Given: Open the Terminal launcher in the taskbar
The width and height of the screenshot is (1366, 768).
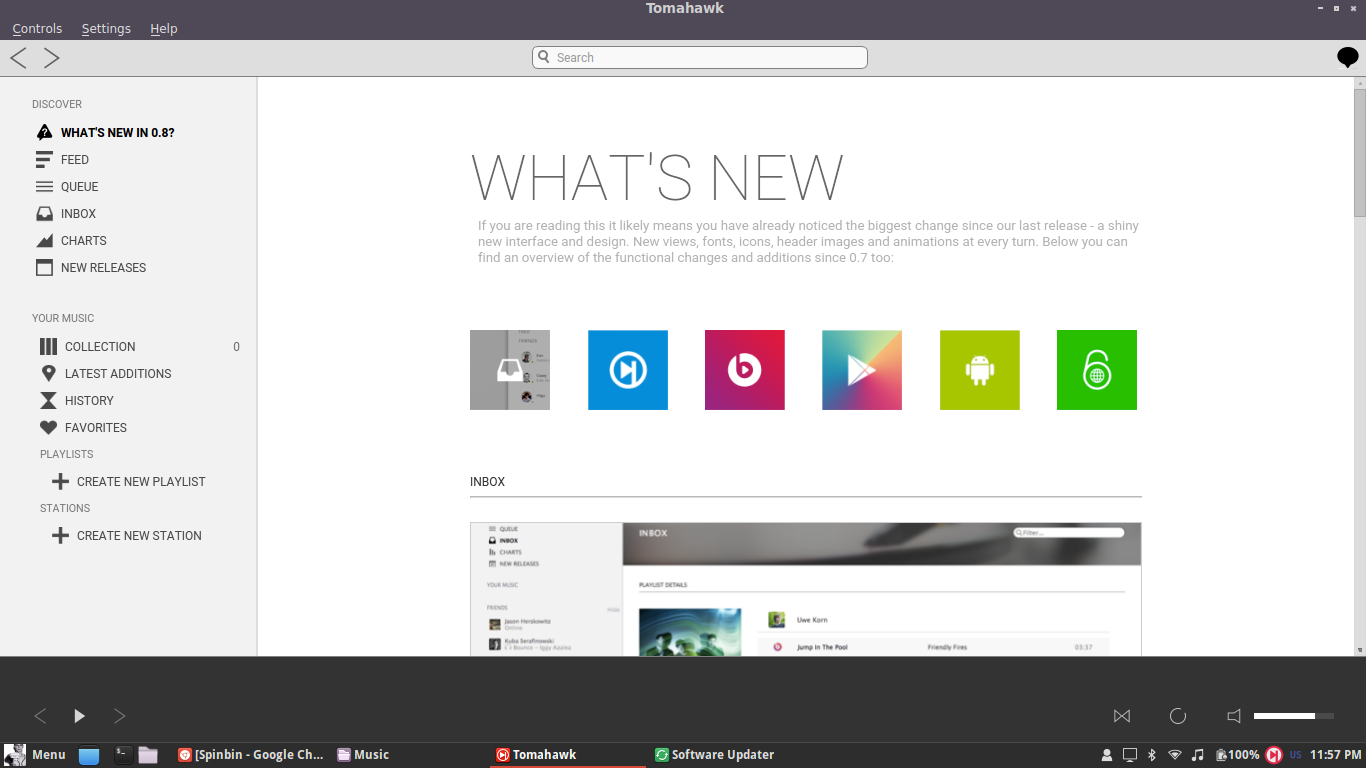Looking at the screenshot, I should 123,755.
